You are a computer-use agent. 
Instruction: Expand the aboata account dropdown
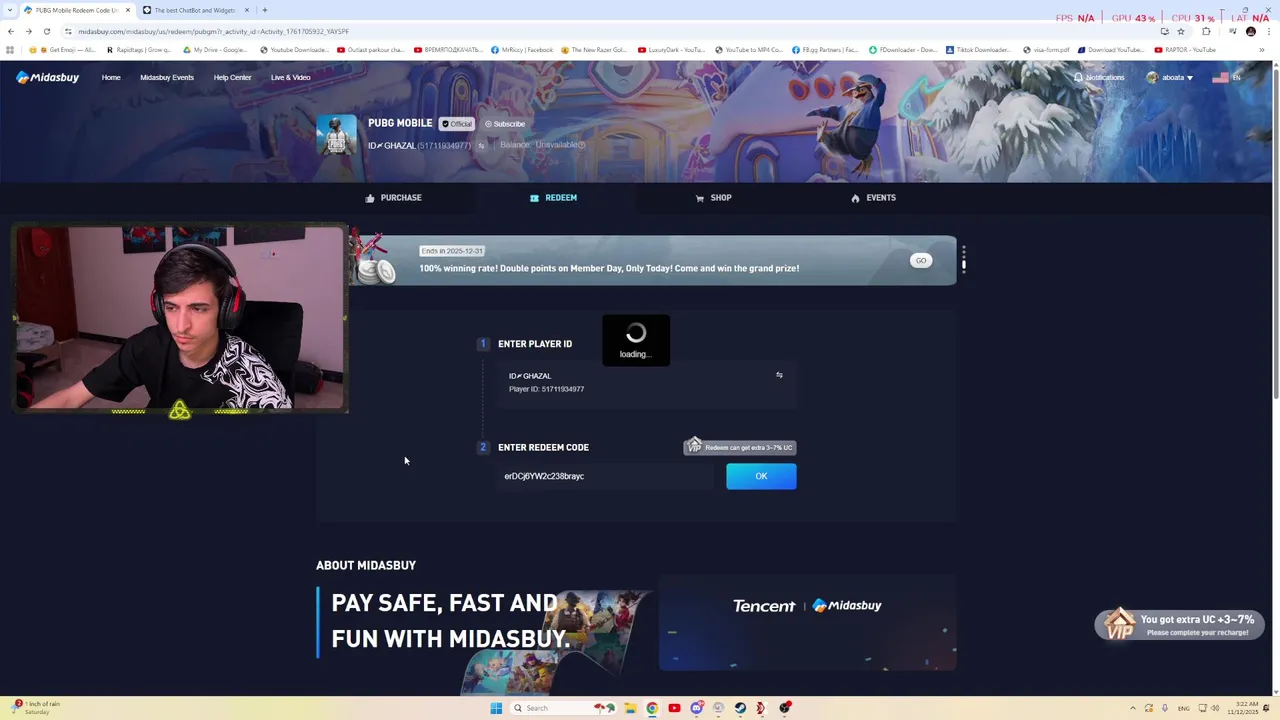[x=1170, y=77]
